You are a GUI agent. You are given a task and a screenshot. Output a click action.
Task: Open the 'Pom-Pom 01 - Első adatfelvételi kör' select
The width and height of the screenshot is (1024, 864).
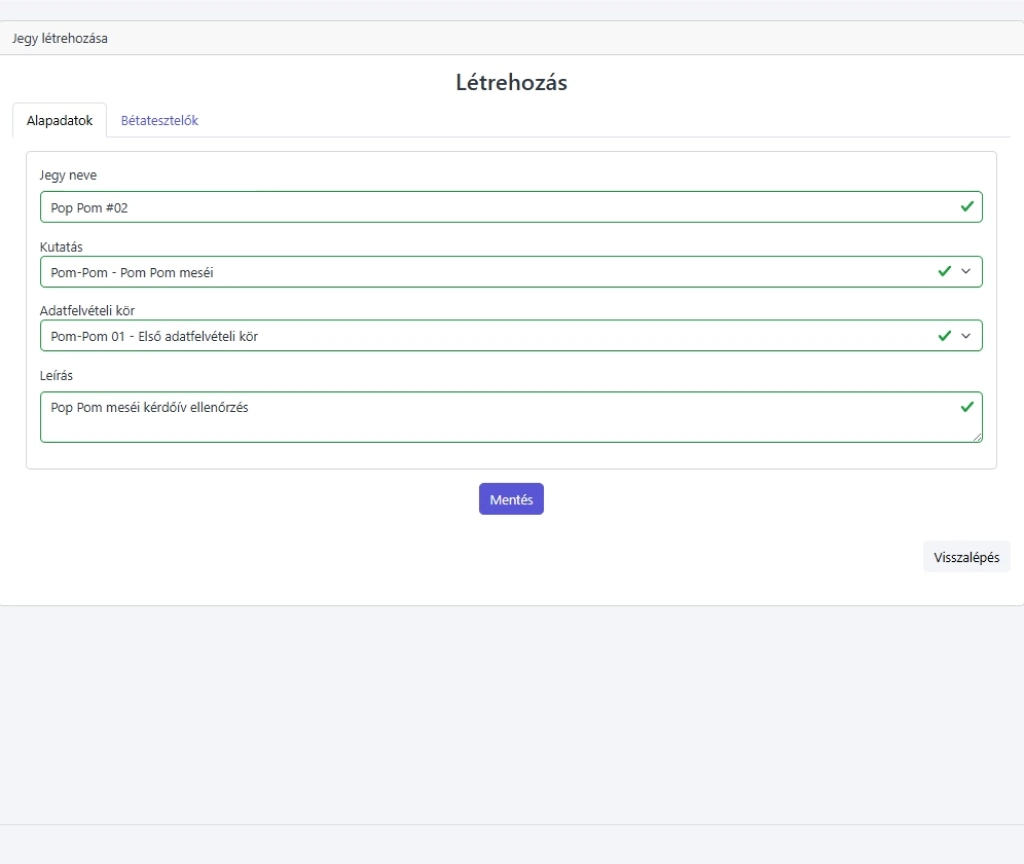point(480,336)
